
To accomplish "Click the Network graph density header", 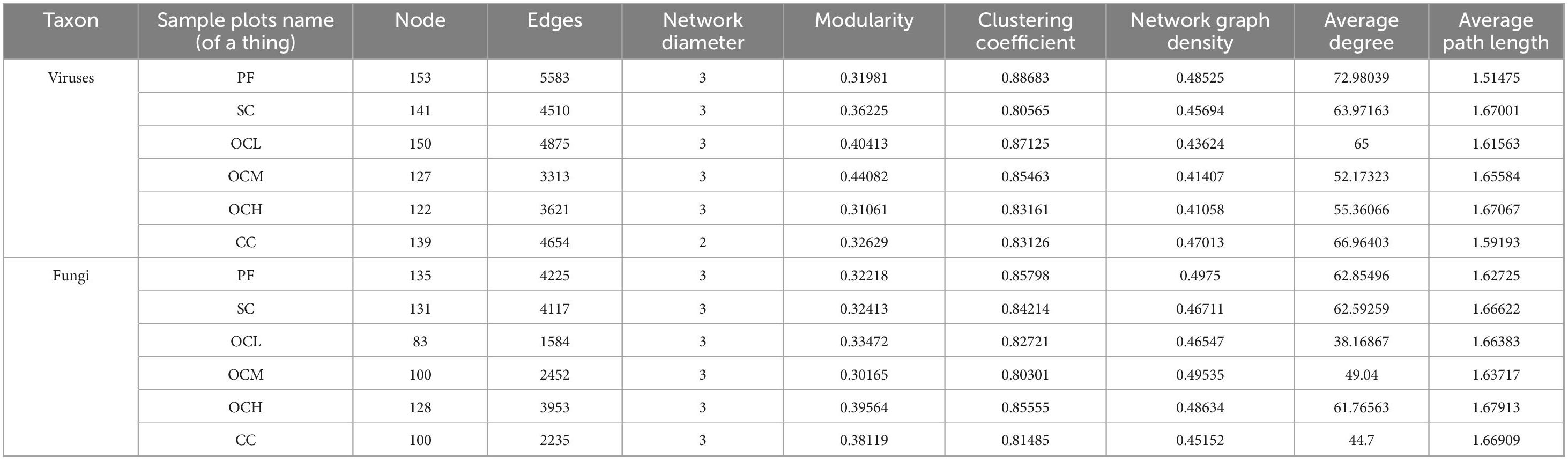I will 1200,32.
